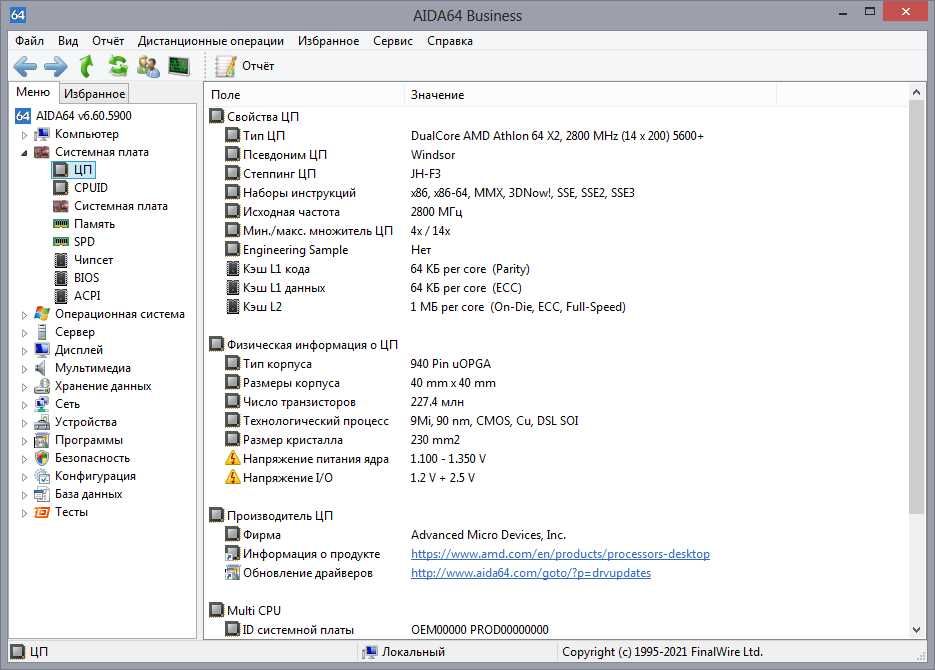
Task: Open Дистанционные операции menu
Action: (x=210, y=41)
